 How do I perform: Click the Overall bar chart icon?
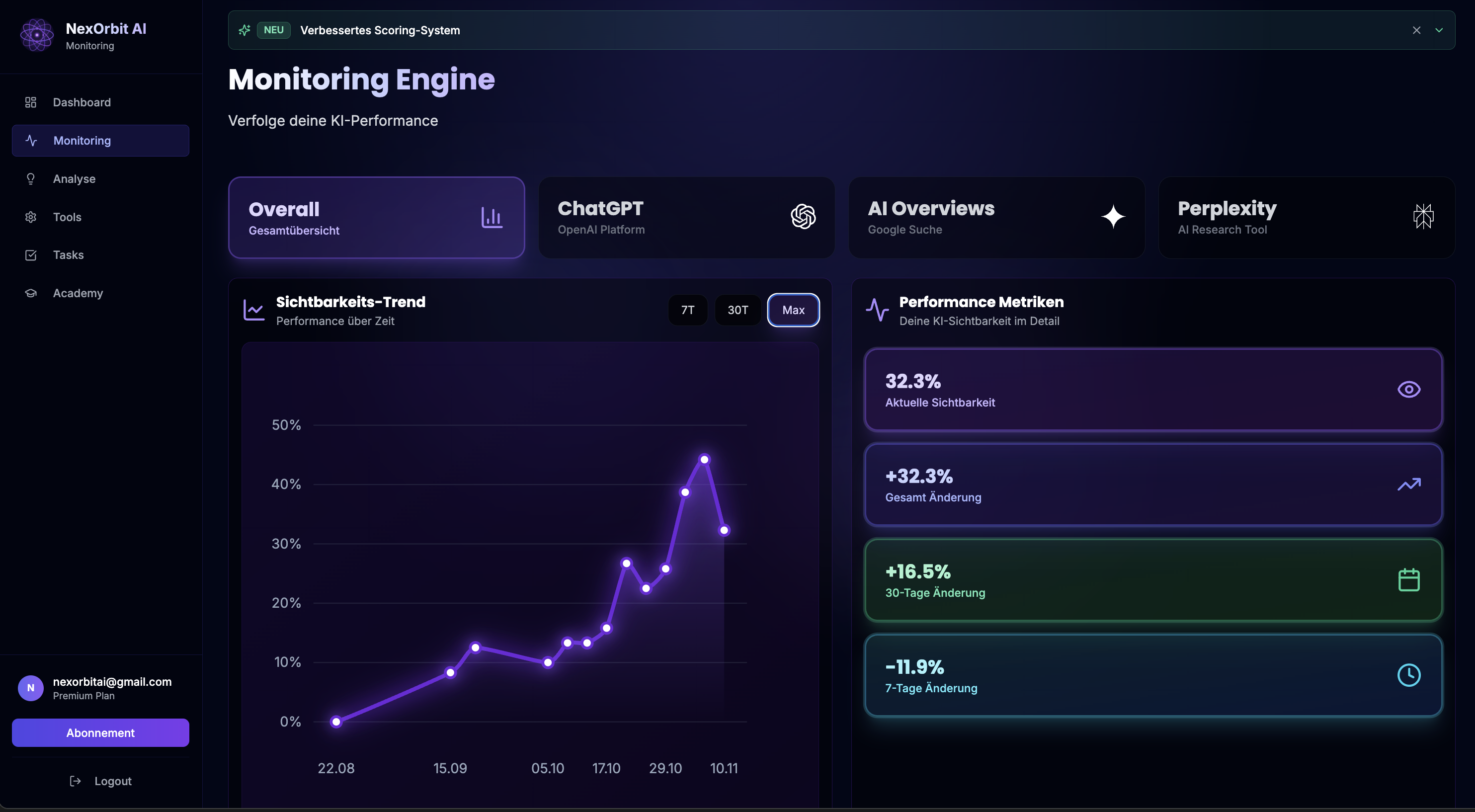click(x=492, y=218)
